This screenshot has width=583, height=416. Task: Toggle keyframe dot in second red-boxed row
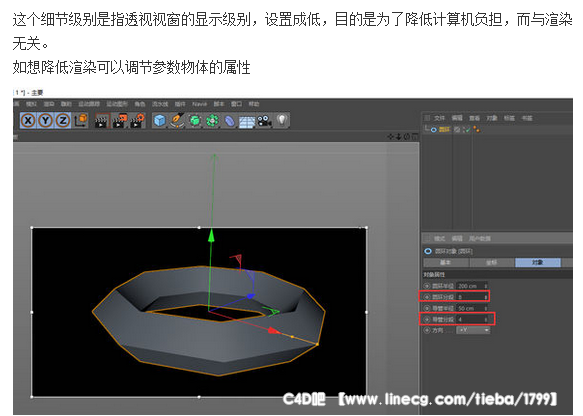tap(427, 319)
